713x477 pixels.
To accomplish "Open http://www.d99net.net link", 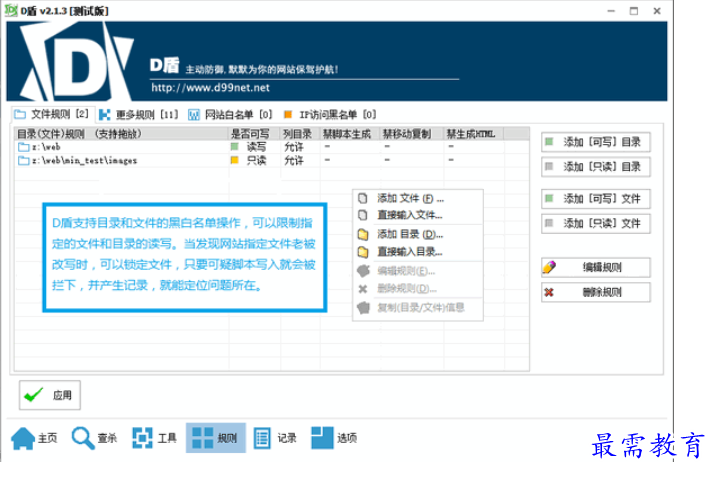I will coord(211,88).
